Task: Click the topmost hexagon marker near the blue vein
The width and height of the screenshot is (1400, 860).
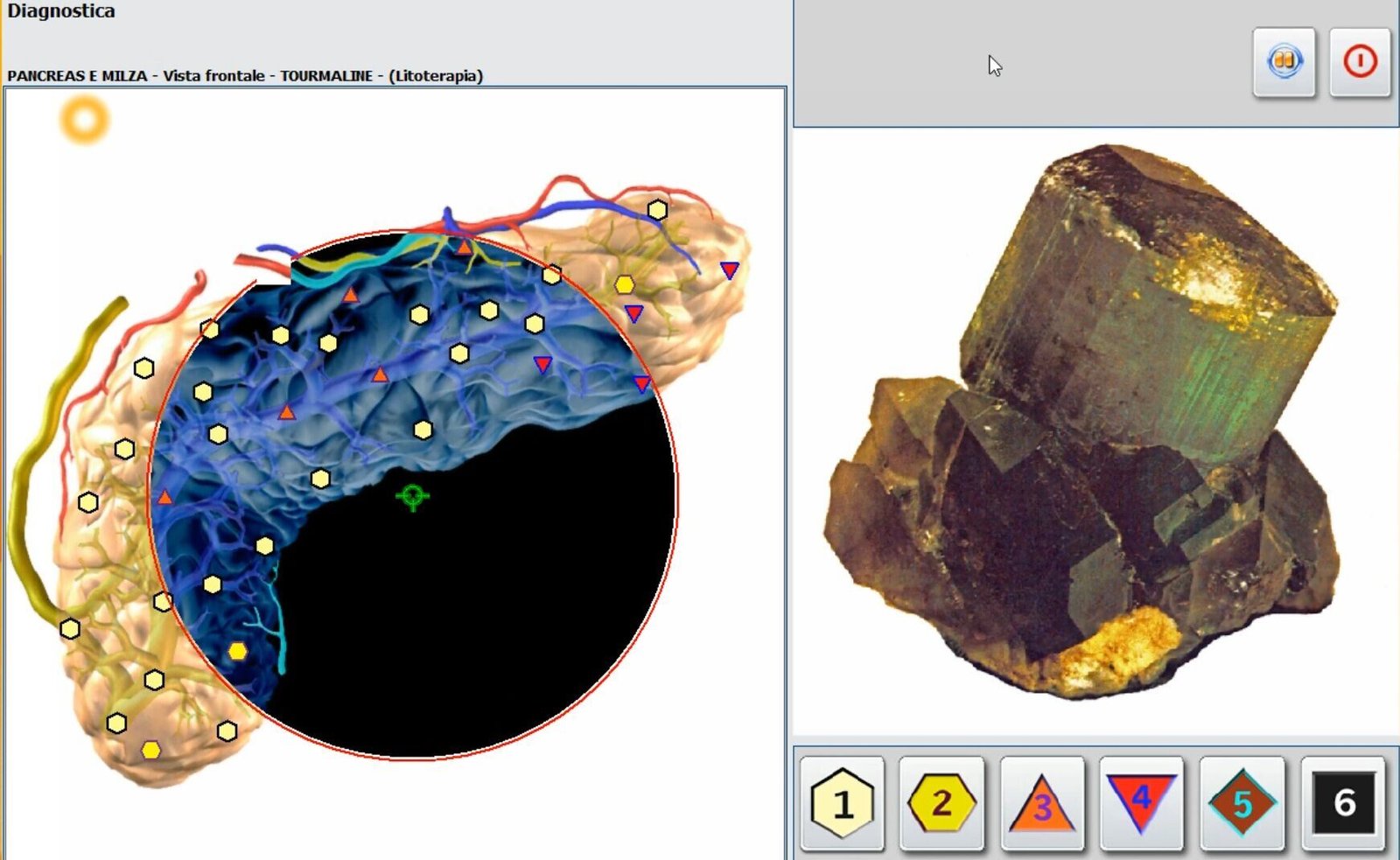Action: tap(657, 210)
